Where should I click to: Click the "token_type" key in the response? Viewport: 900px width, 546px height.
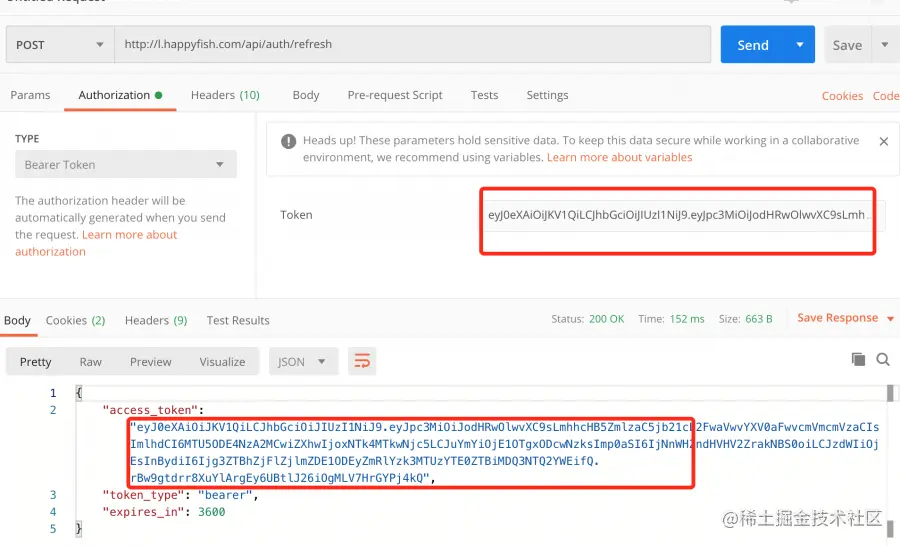click(x=143, y=495)
